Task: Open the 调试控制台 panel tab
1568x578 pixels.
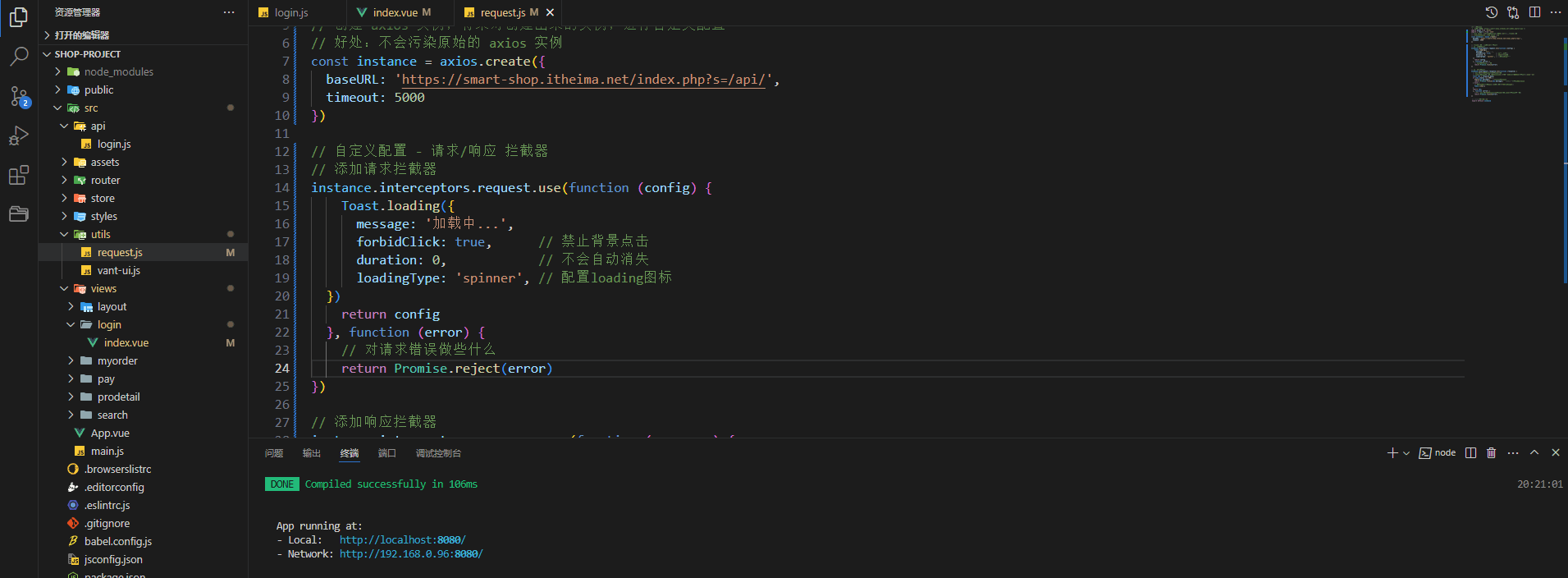Action: 438,453
